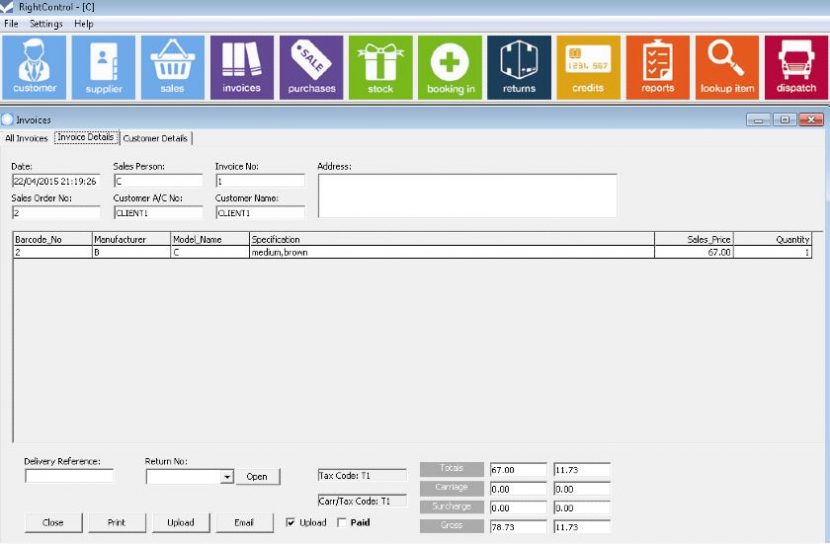The height and width of the screenshot is (544, 830).
Task: Expand the Return No dropdown
Action: (x=227, y=477)
